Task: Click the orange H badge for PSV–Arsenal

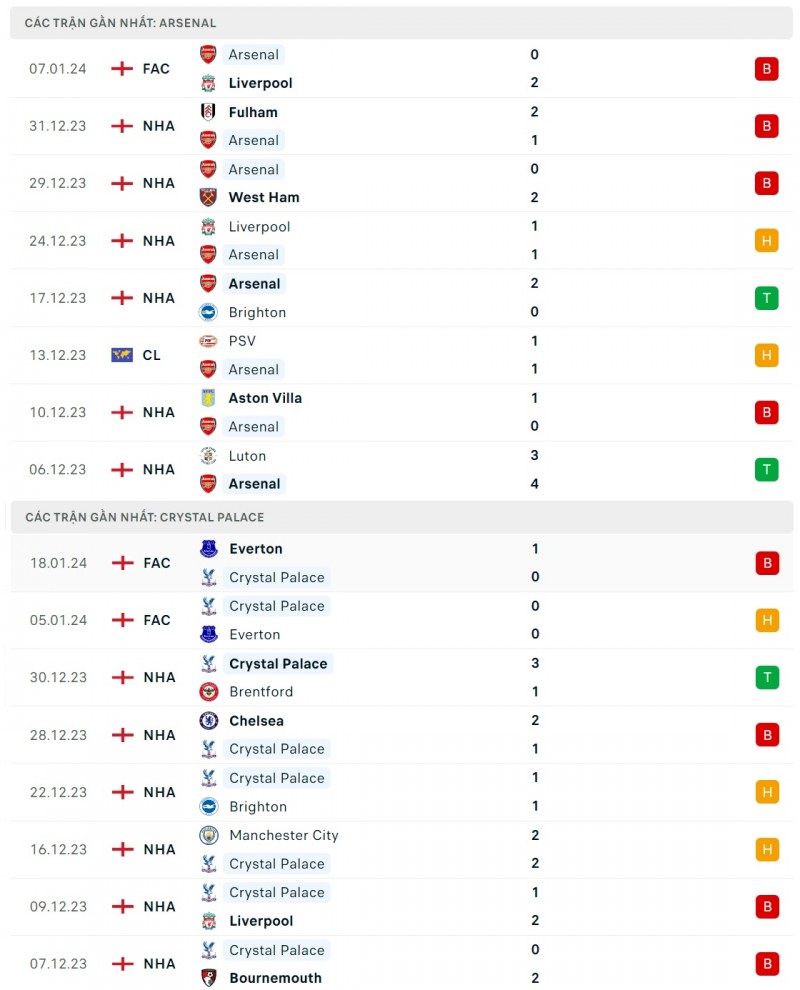Action: coord(767,355)
